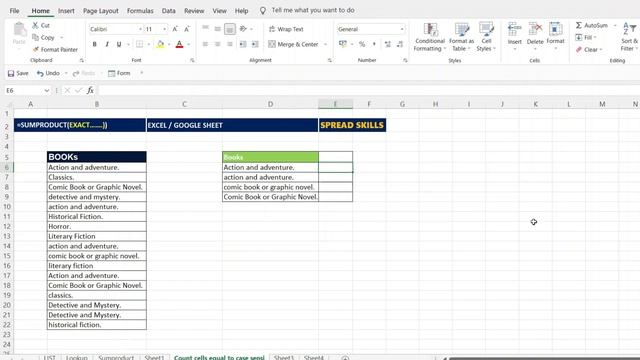Apply Percent Style format
The width and height of the screenshot is (640, 360).
[362, 44]
